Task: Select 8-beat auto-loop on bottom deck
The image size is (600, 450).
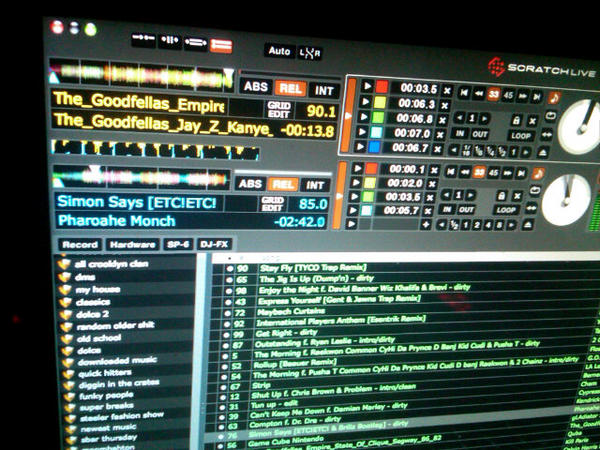Action: tap(499, 225)
